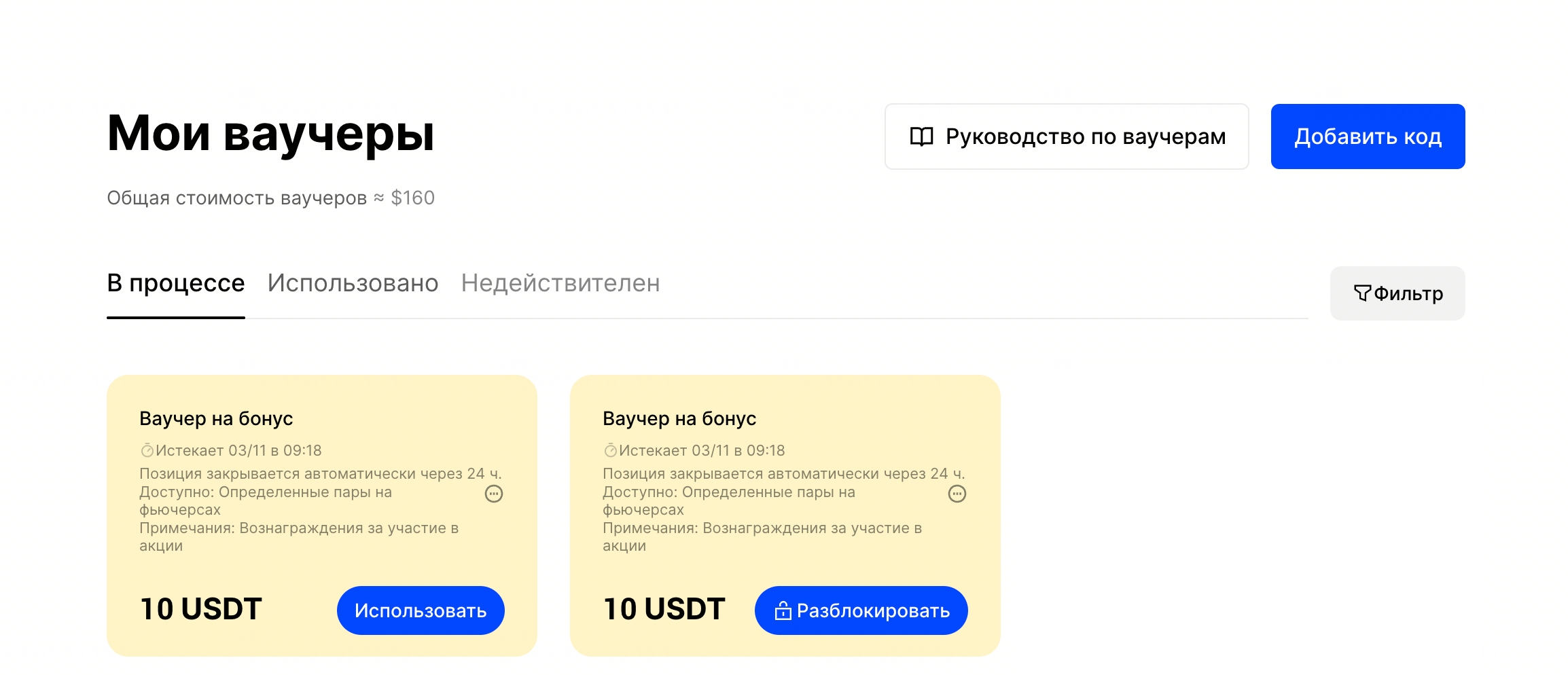
Task: Select the Недействителен tab
Action: pos(560,283)
